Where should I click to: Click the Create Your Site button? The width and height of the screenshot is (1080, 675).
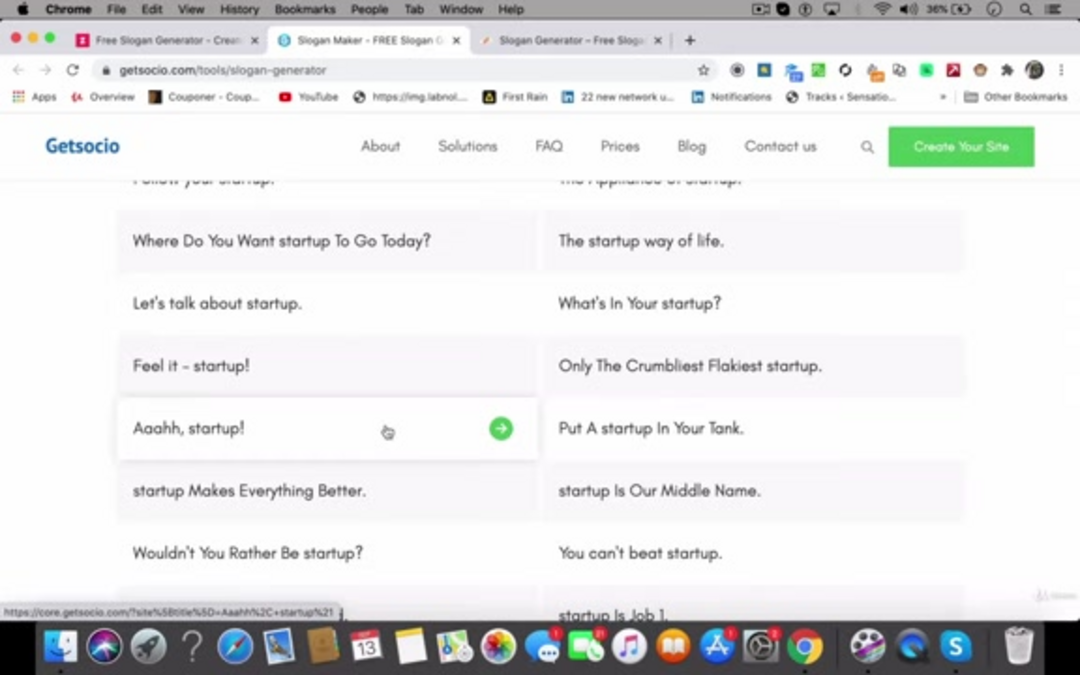click(x=961, y=147)
